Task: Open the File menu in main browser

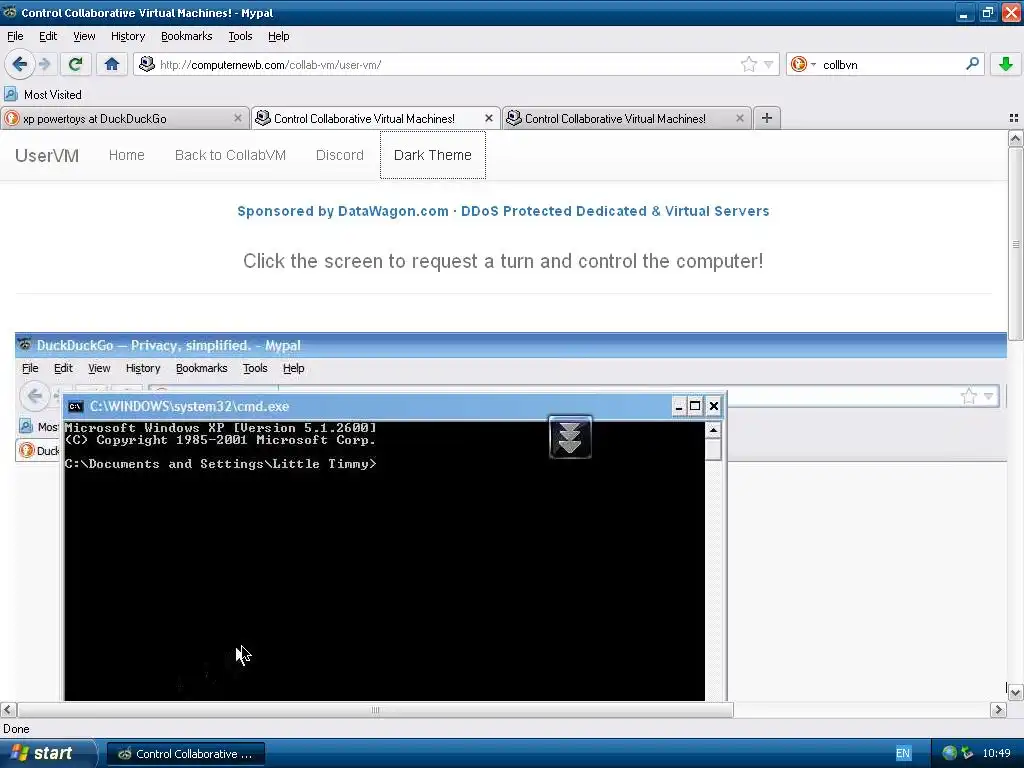Action: (15, 36)
